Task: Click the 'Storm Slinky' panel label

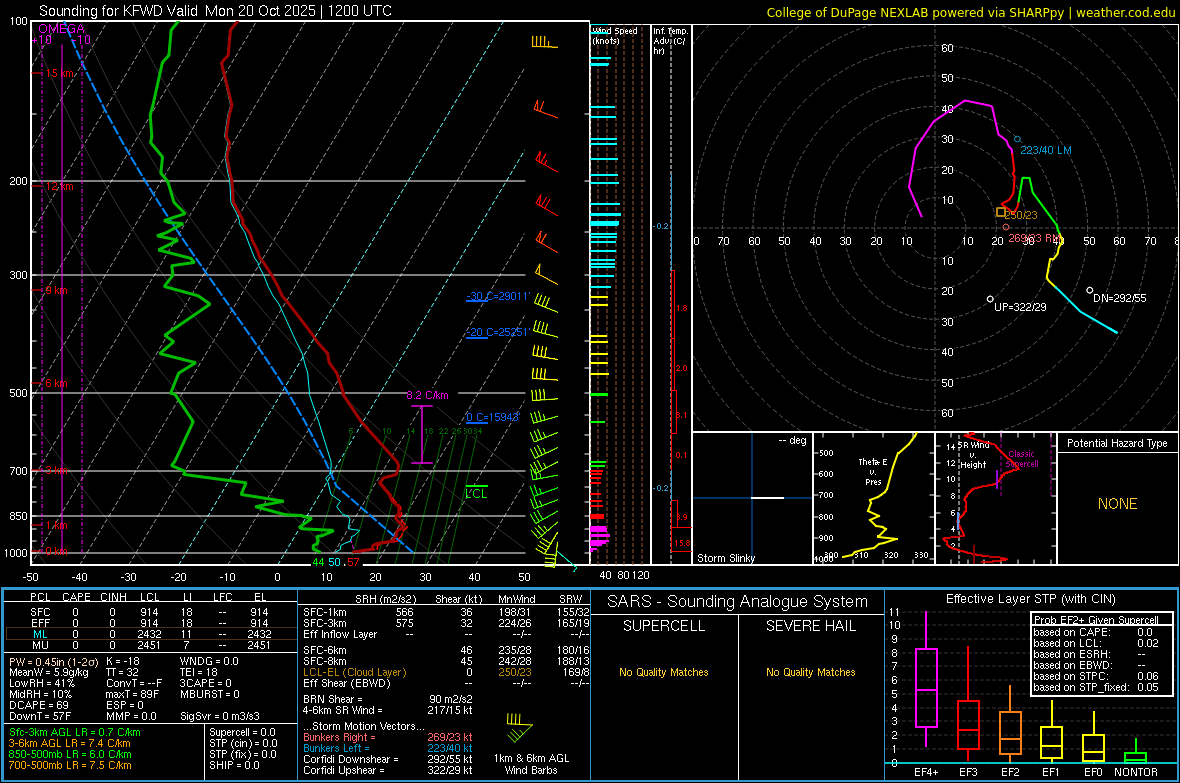Action: pos(725,558)
